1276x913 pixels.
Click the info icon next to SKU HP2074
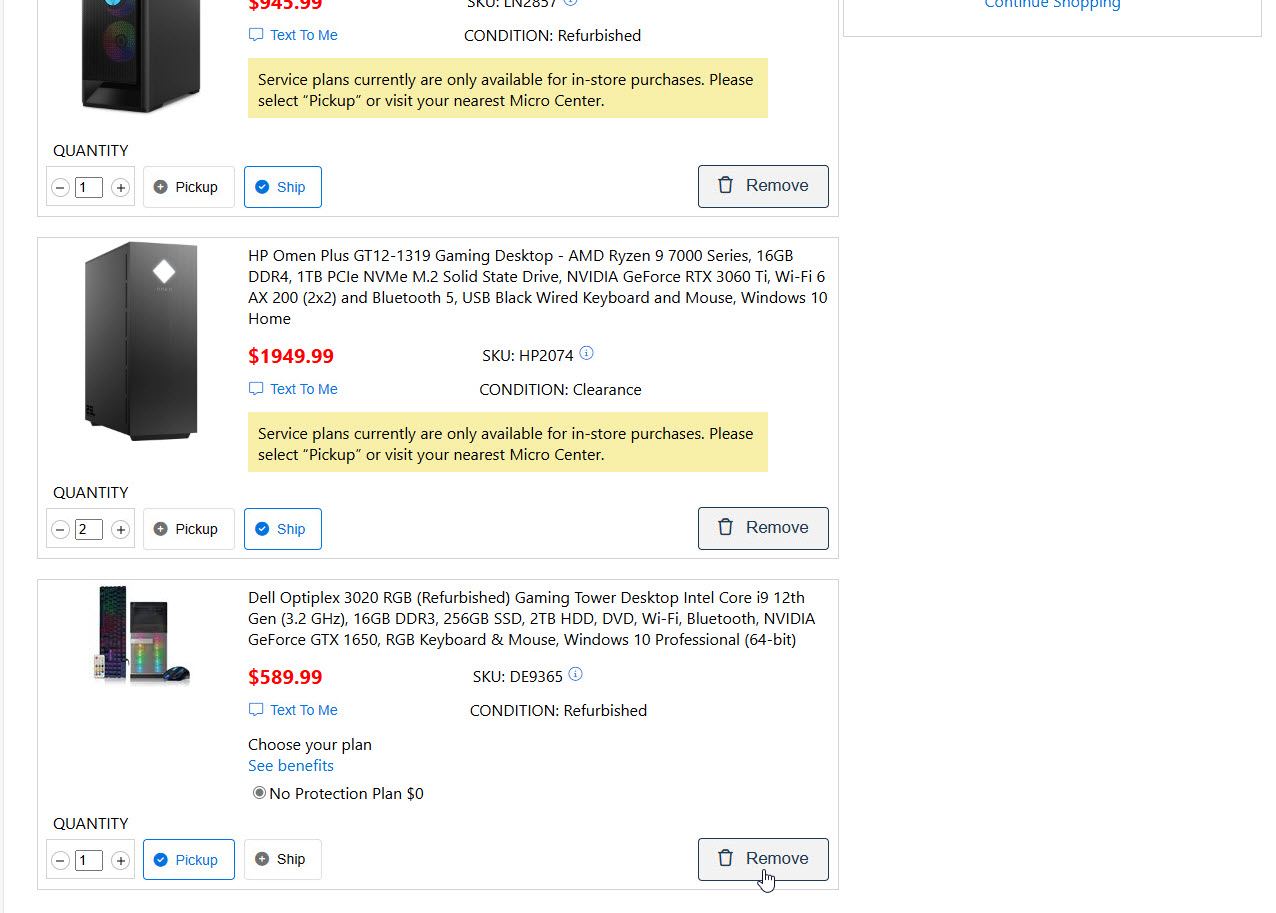pyautogui.click(x=587, y=354)
